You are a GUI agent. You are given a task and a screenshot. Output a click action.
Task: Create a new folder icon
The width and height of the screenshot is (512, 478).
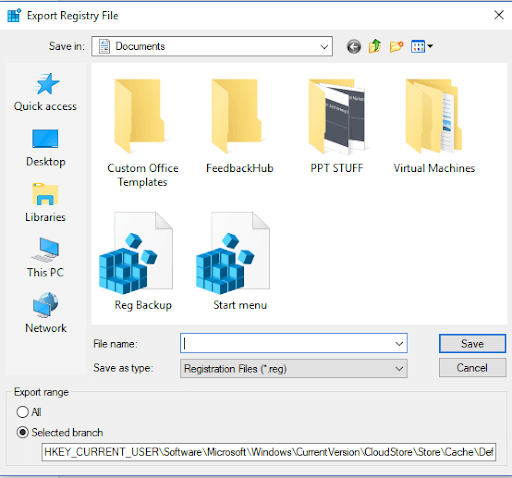pyautogui.click(x=396, y=46)
